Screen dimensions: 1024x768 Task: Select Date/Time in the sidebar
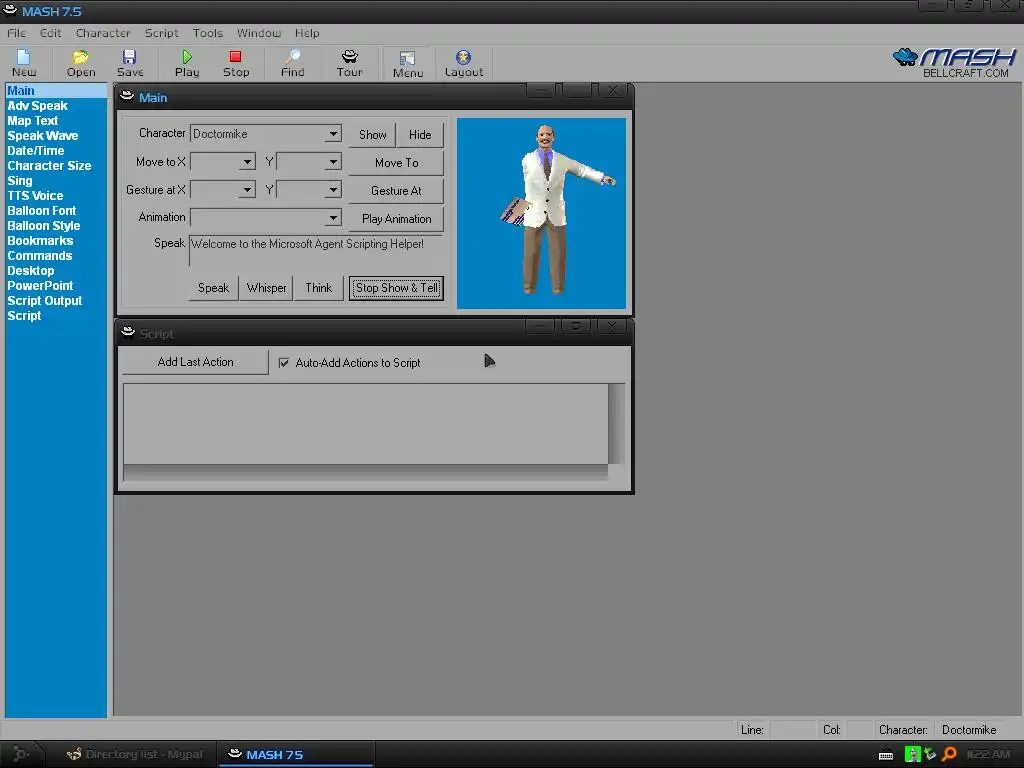pos(36,151)
